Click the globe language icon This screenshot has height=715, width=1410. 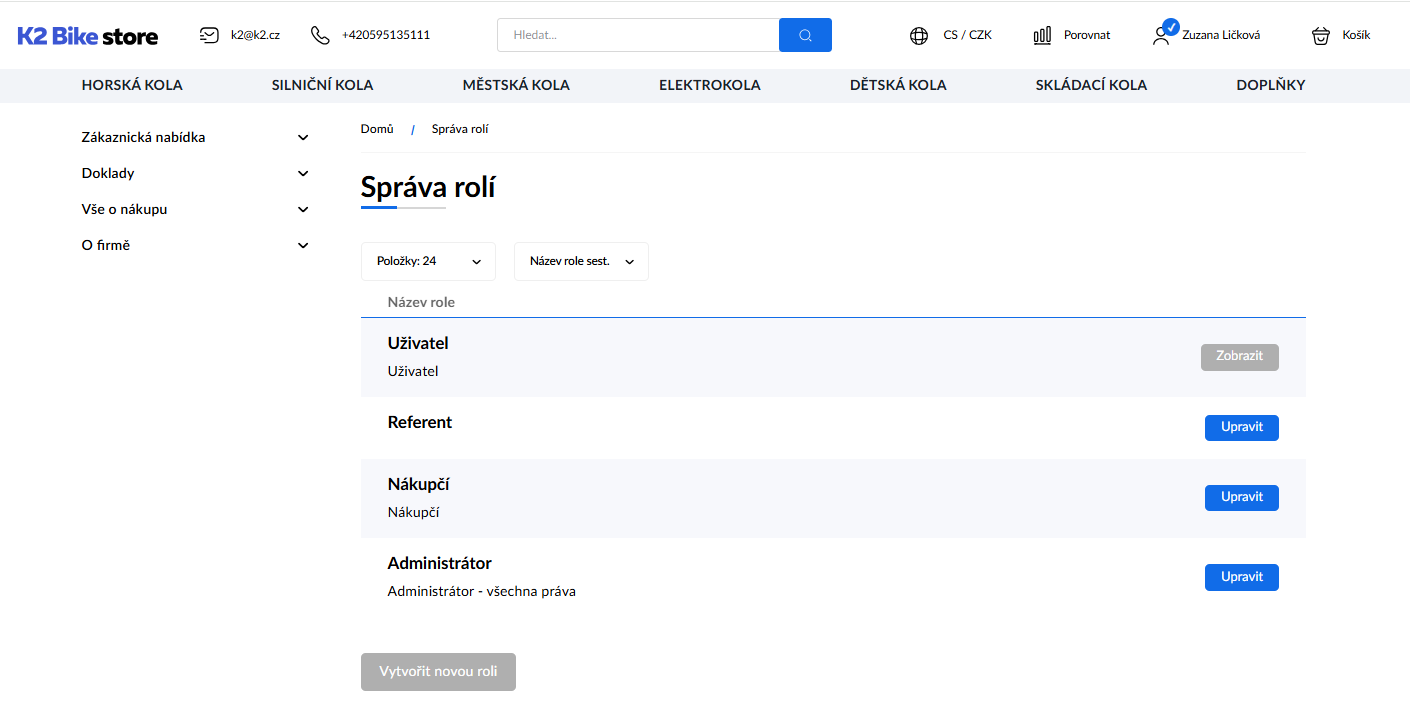click(x=919, y=36)
